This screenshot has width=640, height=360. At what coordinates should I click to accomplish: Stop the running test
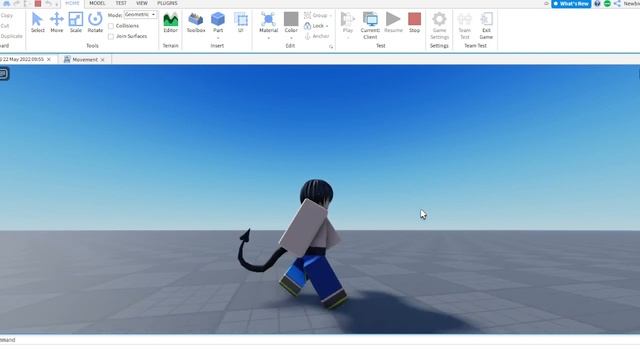click(x=414, y=22)
